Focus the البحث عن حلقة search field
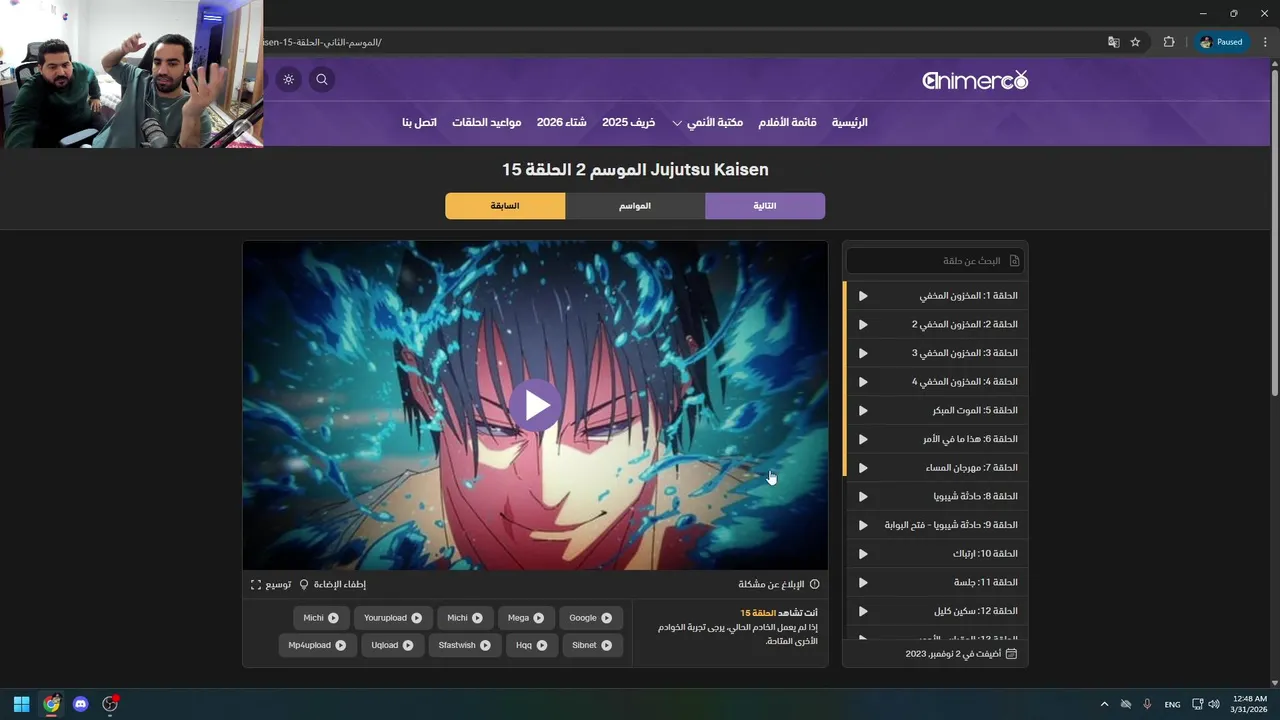This screenshot has height=720, width=1280. tap(936, 261)
